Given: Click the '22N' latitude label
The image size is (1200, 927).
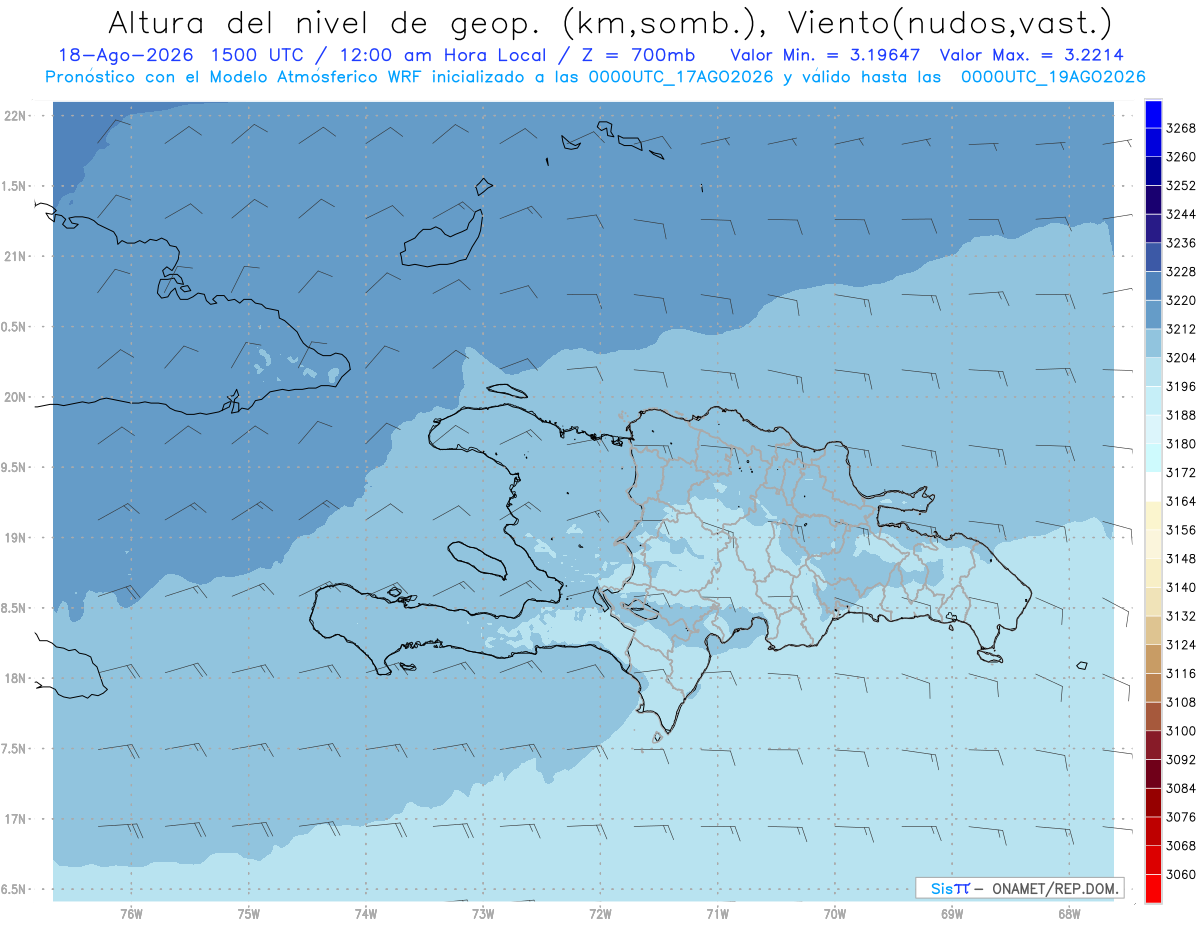Looking at the screenshot, I should point(14,116).
